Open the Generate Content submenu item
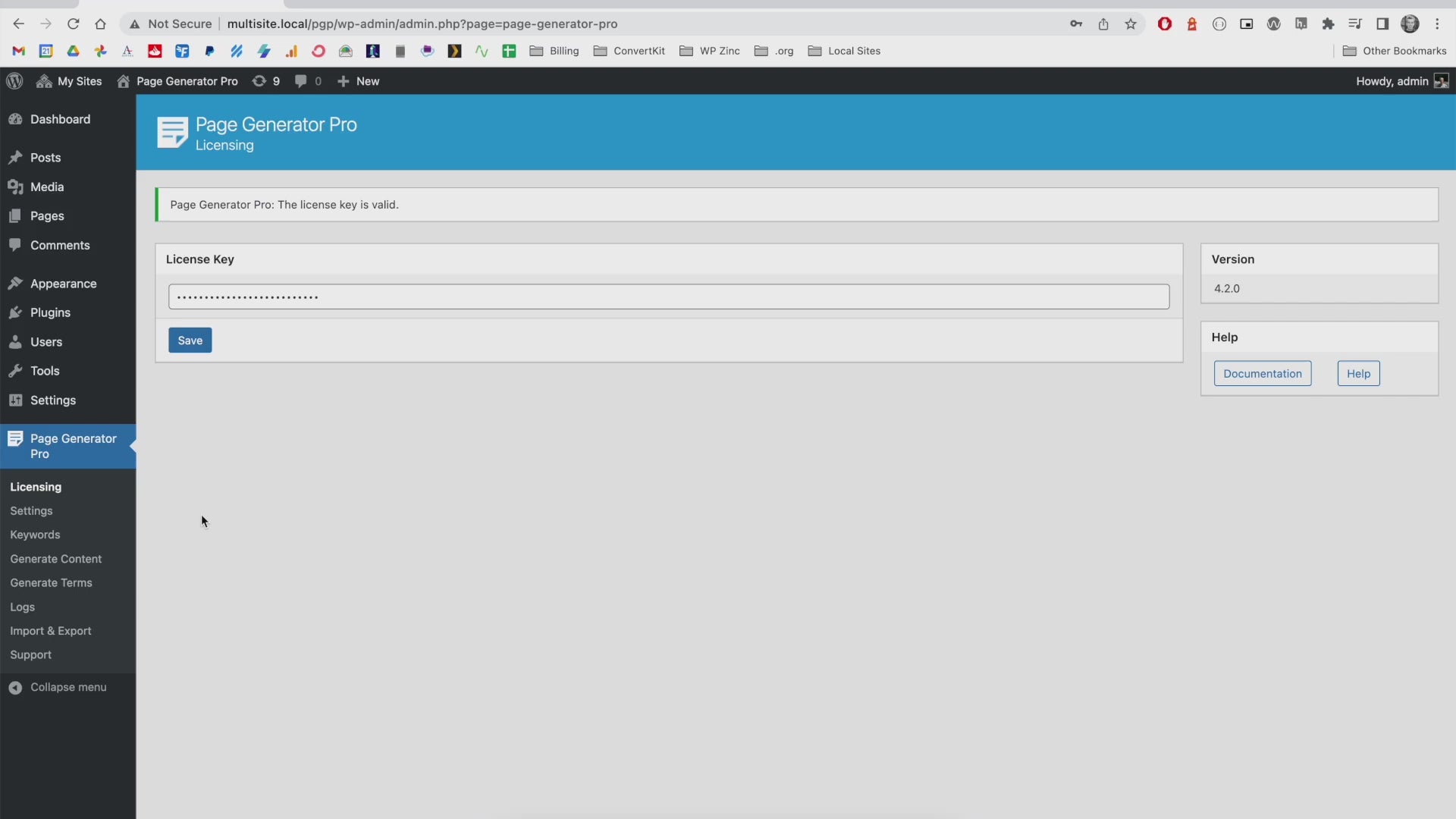Image resolution: width=1456 pixels, height=819 pixels. [x=55, y=557]
